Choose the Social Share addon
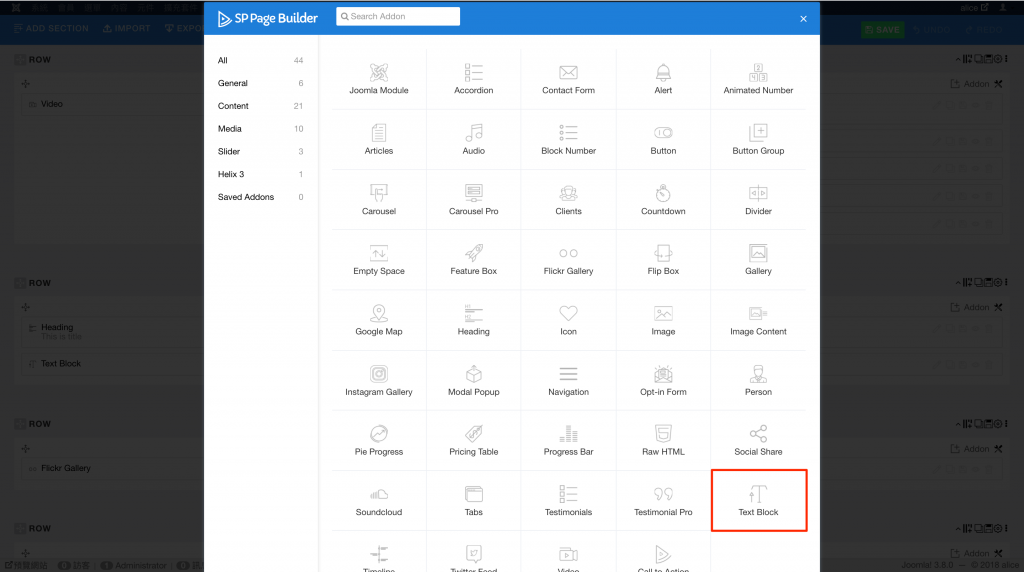Image resolution: width=1024 pixels, height=572 pixels. coord(758,440)
